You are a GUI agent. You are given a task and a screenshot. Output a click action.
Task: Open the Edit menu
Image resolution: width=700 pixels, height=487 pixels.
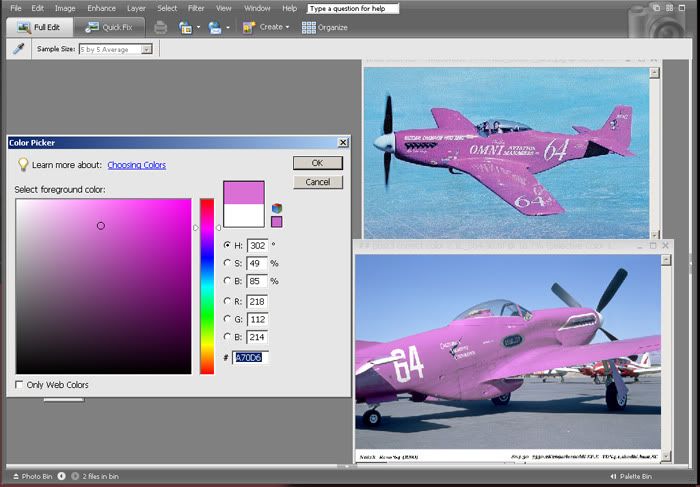[x=38, y=8]
